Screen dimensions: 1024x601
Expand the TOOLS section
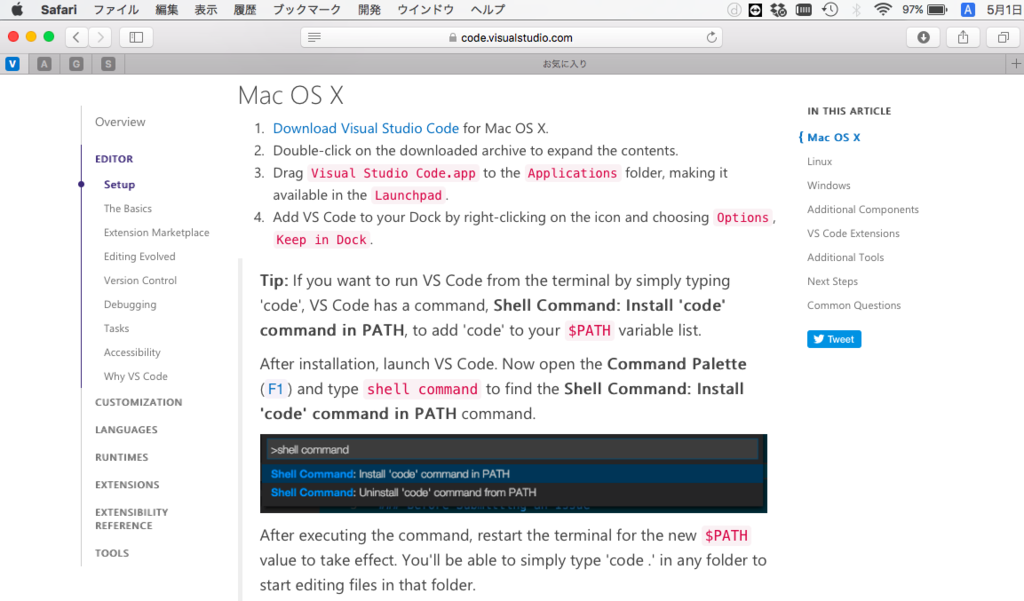click(x=112, y=553)
